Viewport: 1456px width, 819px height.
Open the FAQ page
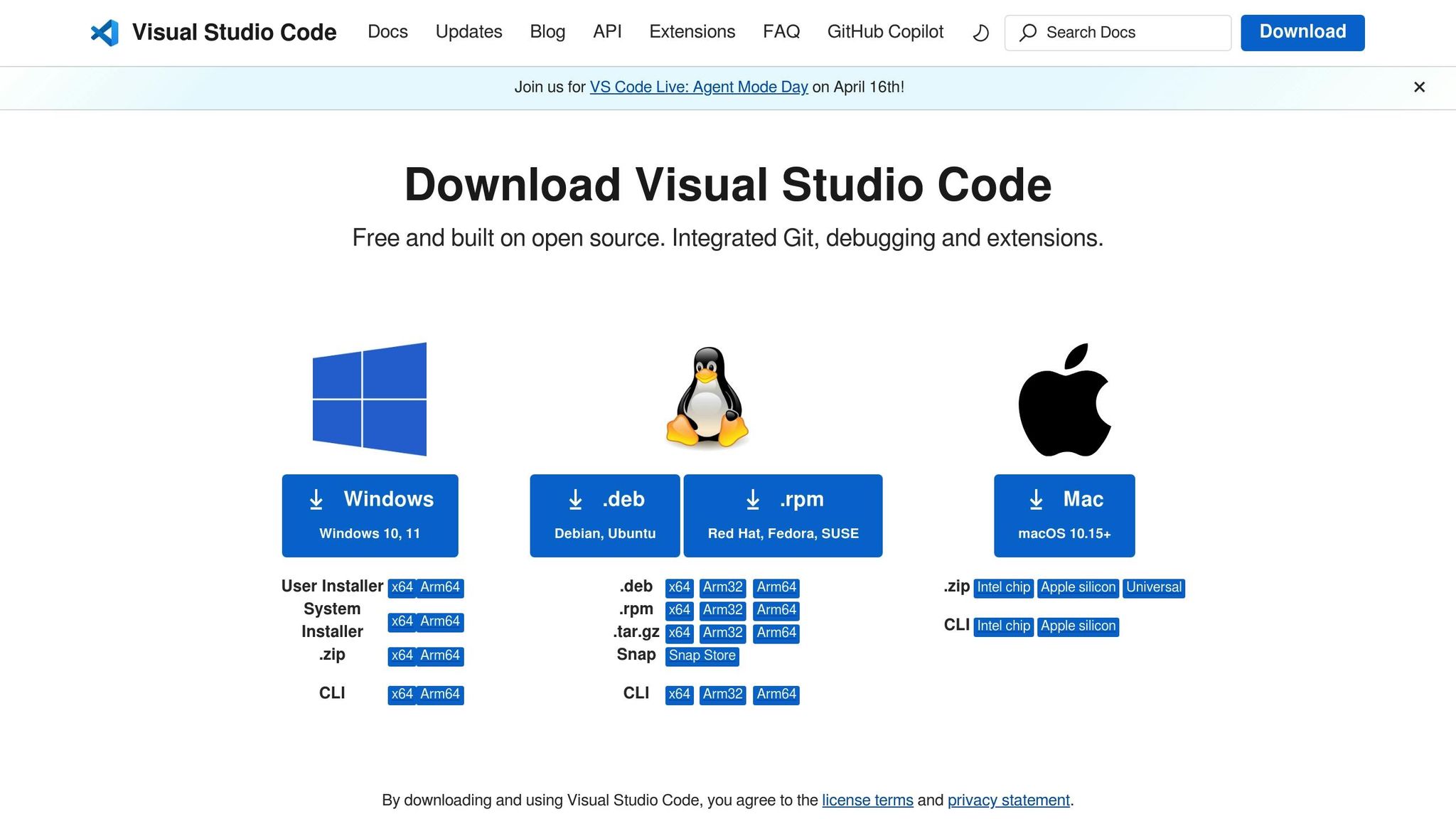click(781, 32)
